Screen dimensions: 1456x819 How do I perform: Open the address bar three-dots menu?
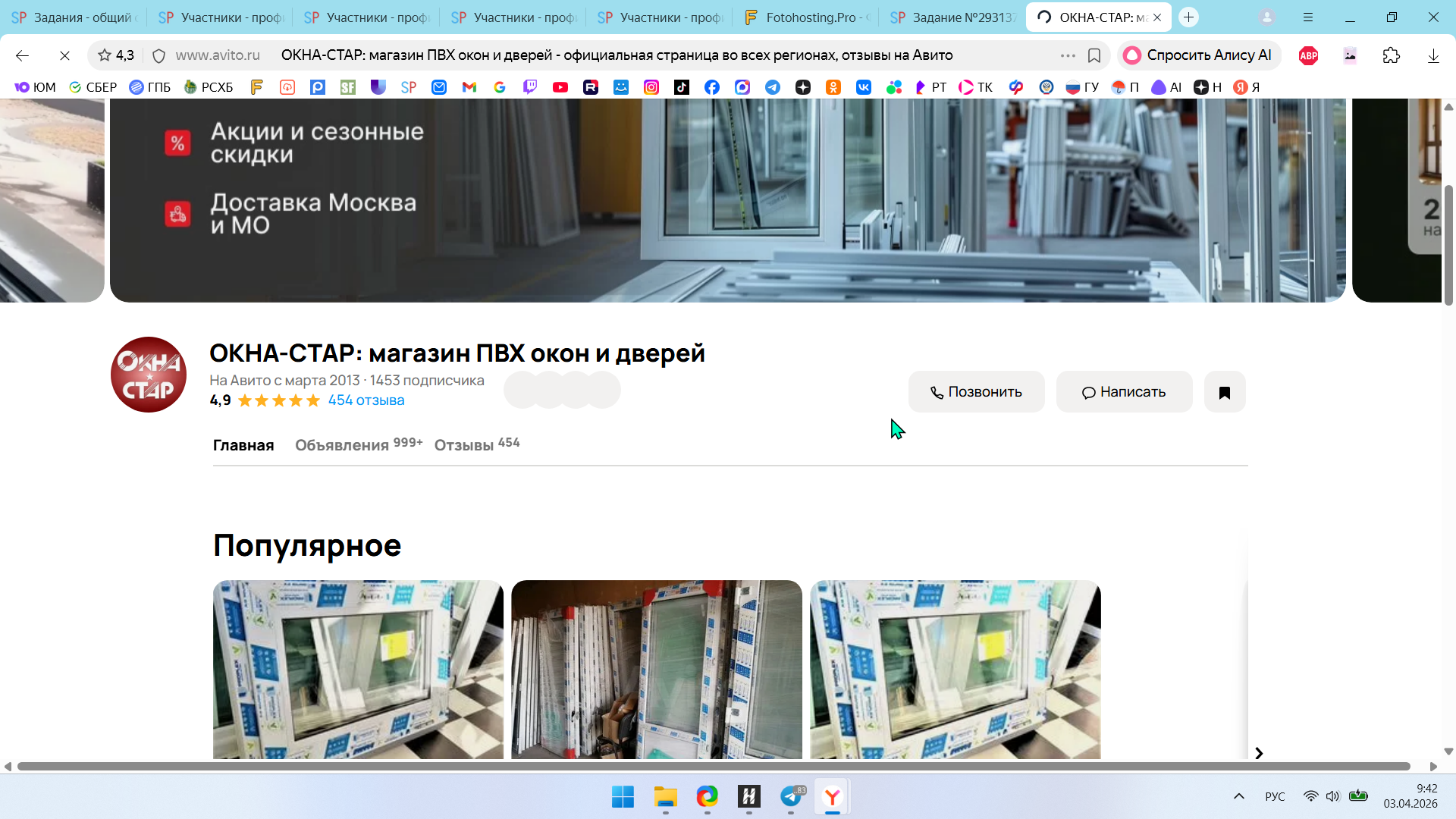pos(1068,55)
